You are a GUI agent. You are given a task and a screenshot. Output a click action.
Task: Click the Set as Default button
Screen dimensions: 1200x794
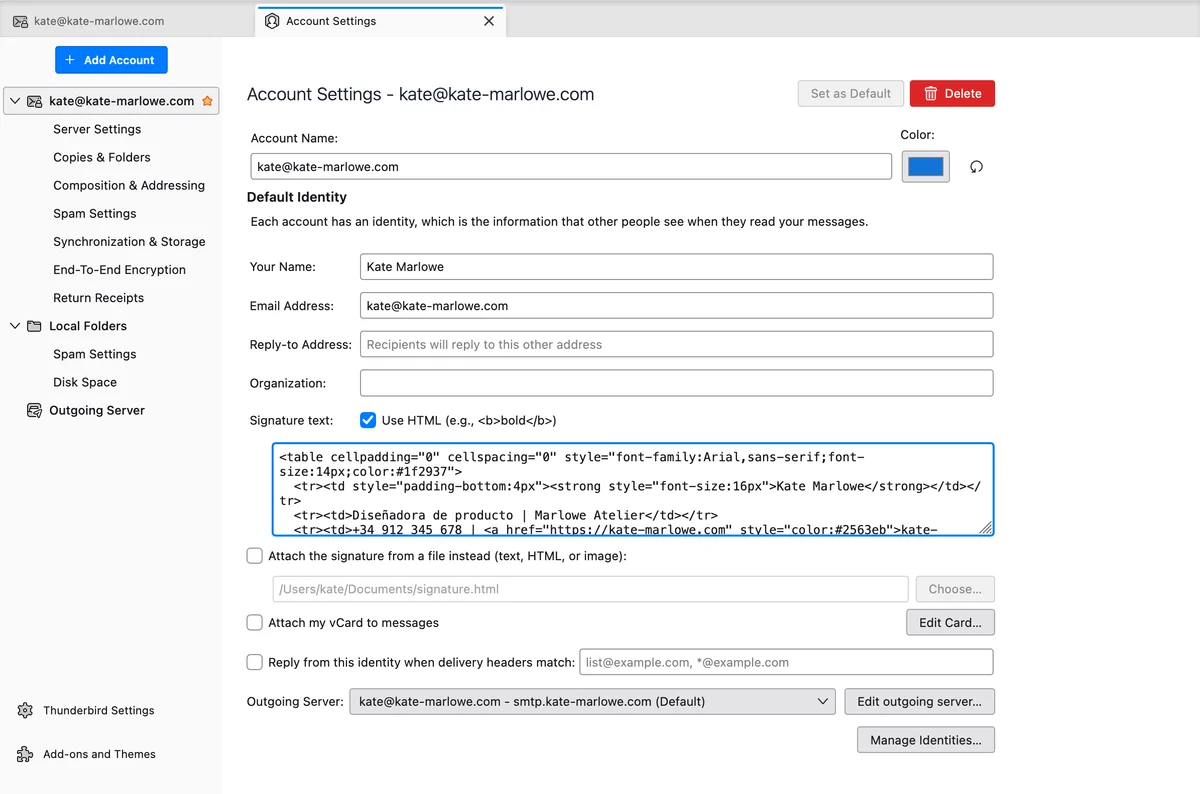[851, 93]
